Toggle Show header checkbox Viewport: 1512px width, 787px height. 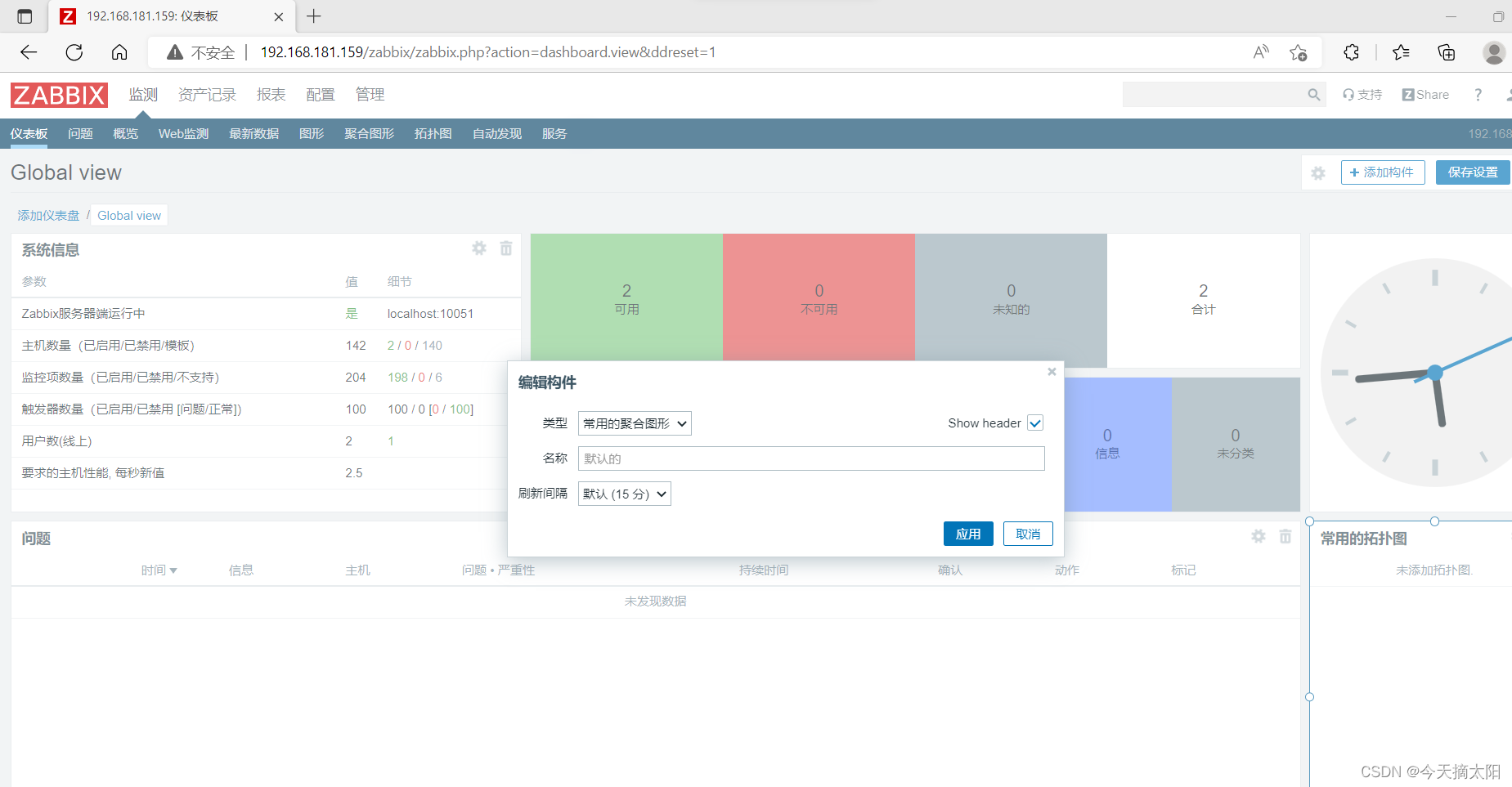pos(1035,423)
